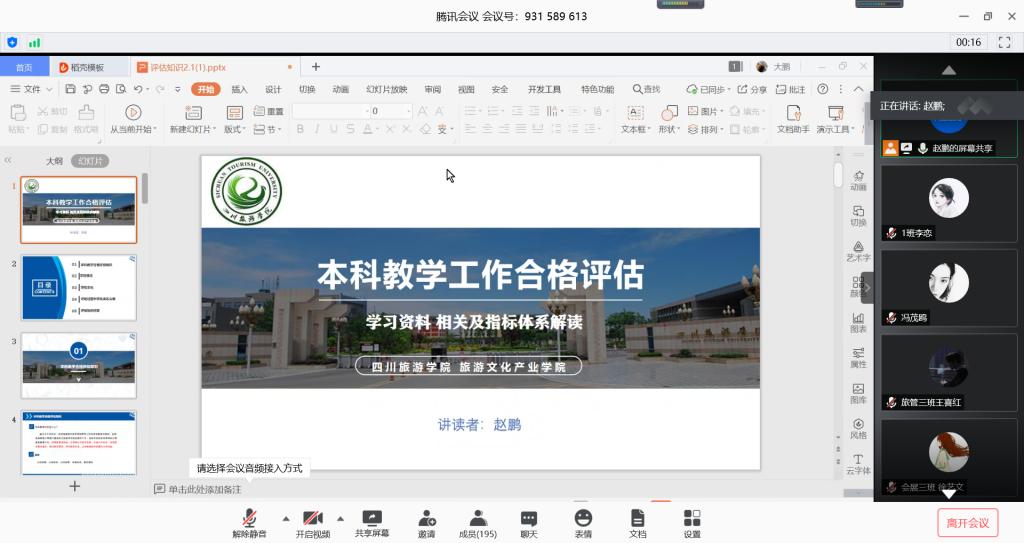Switch to 首页 tab in WPS
The image size is (1024, 543).
(24, 67)
